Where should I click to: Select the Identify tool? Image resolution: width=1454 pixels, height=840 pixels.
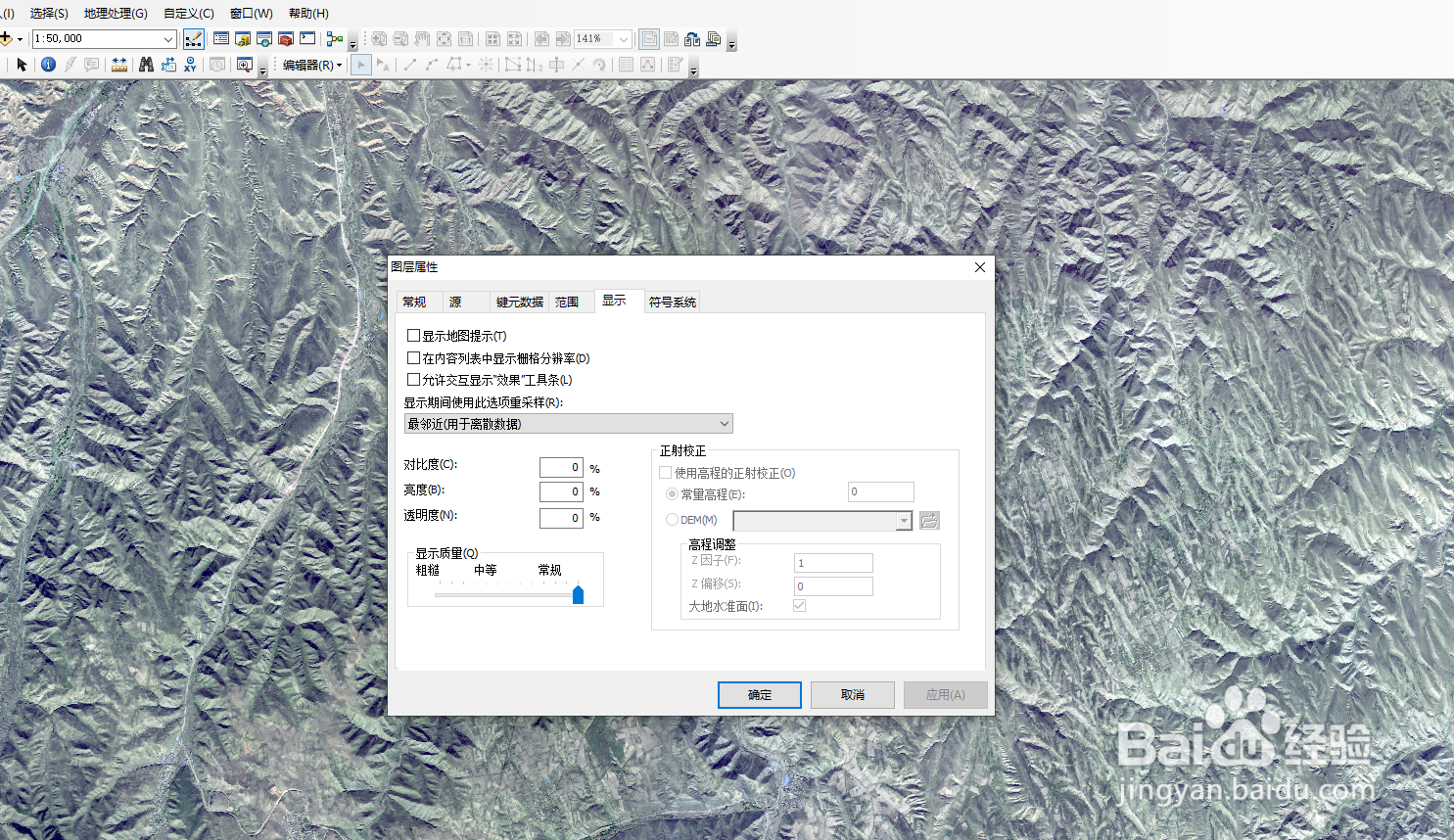48,65
